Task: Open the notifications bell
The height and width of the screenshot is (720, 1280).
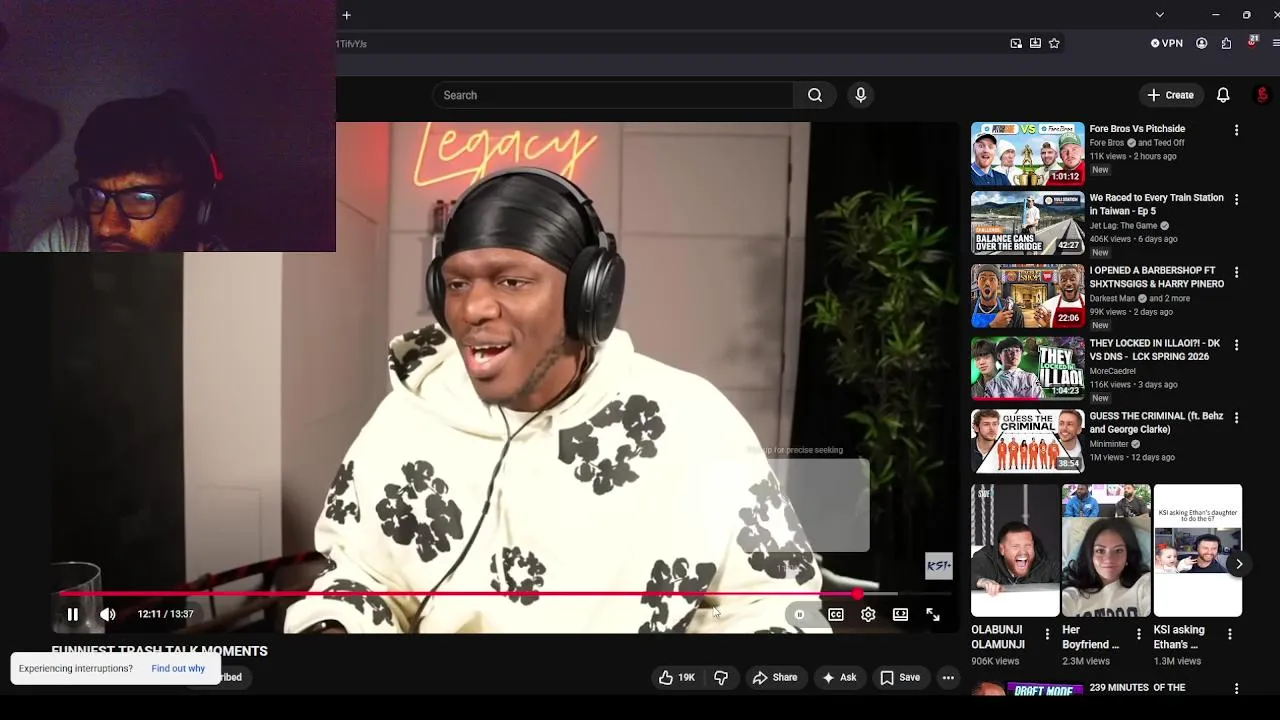Action: (1223, 95)
